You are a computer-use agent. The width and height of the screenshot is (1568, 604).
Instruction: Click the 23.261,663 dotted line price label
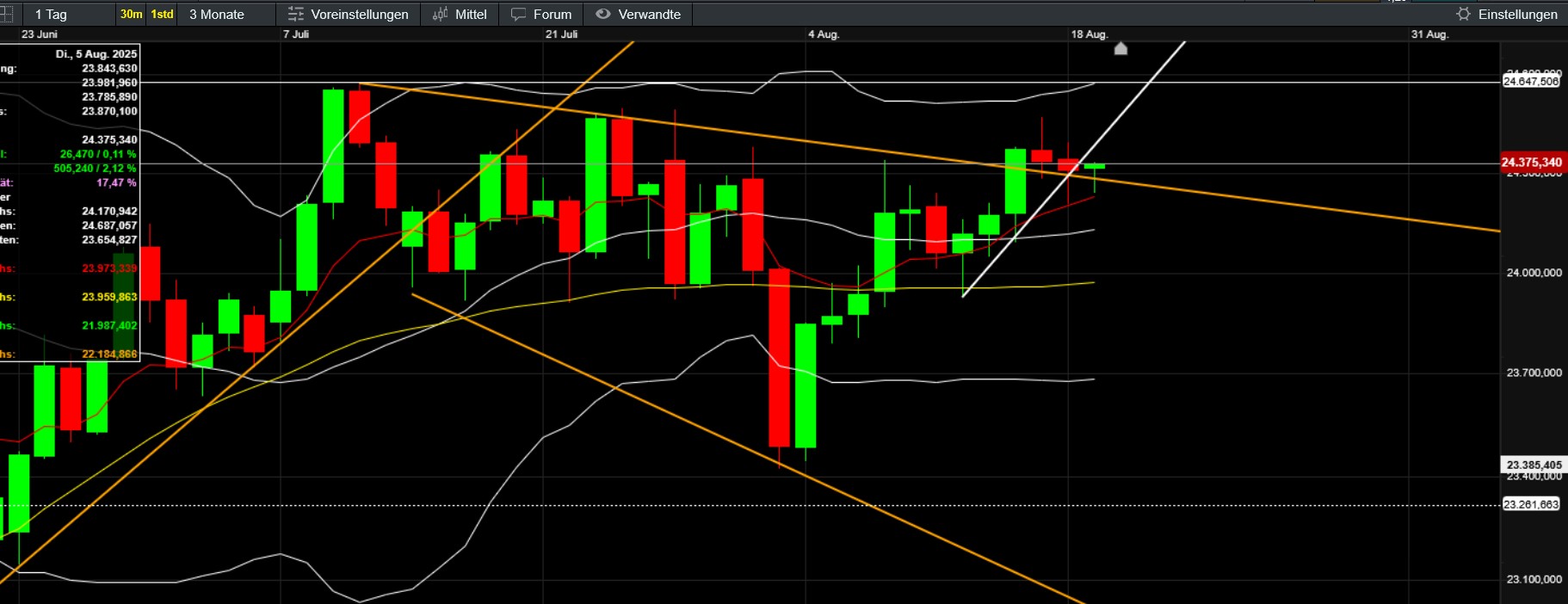[x=1531, y=504]
